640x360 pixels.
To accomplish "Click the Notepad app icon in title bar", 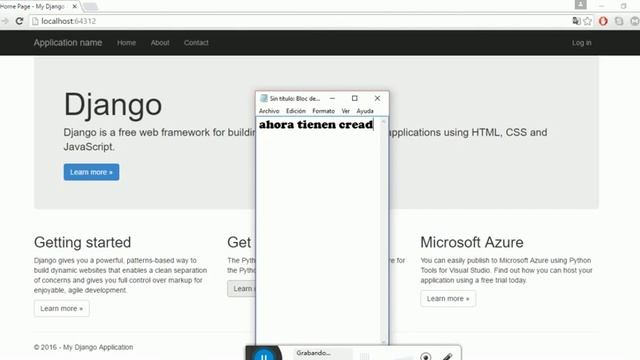I will (x=264, y=98).
